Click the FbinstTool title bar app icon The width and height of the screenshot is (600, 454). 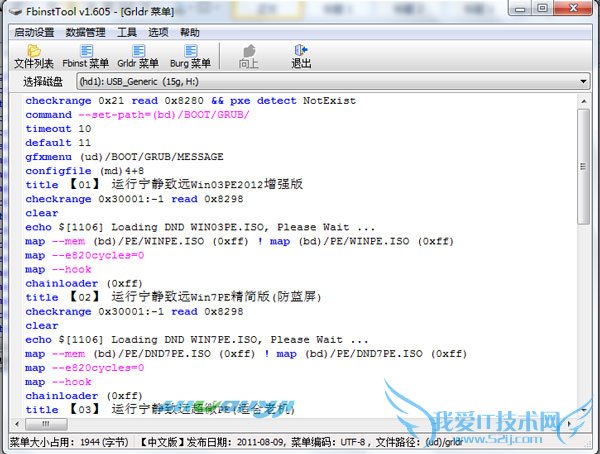[16, 11]
